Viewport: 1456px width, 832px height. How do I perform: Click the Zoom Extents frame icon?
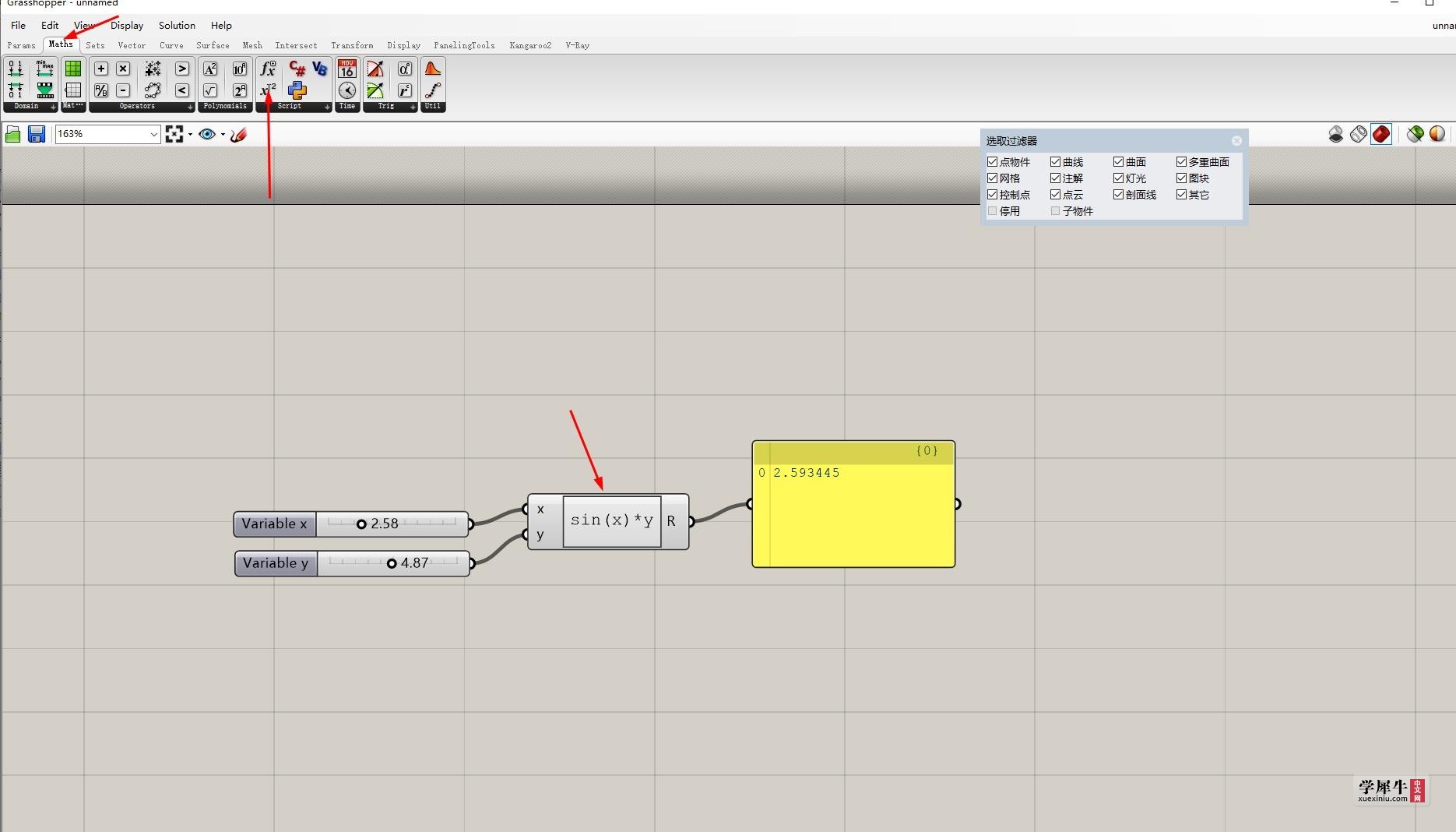pyautogui.click(x=174, y=134)
